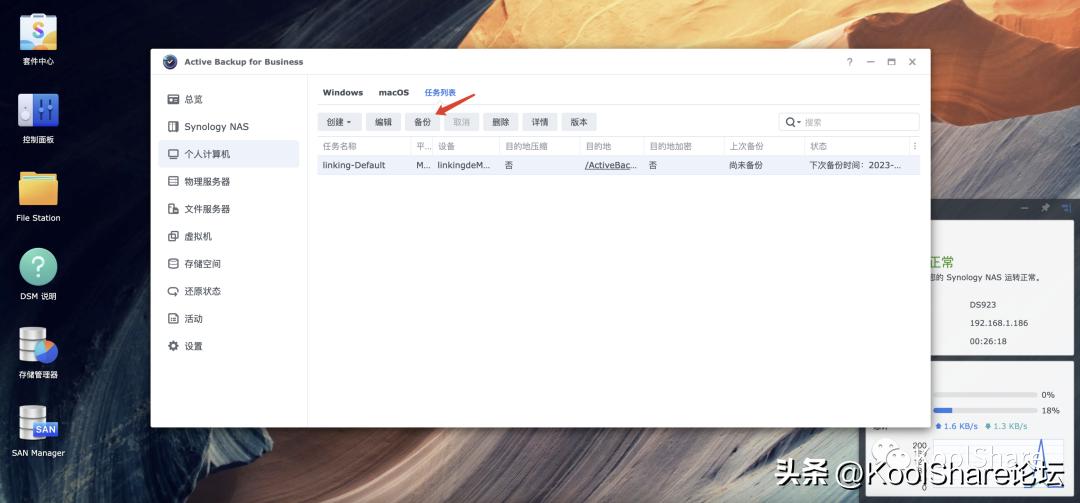Click the magnifier icon in search box
This screenshot has width=1080, height=503.
(x=790, y=122)
